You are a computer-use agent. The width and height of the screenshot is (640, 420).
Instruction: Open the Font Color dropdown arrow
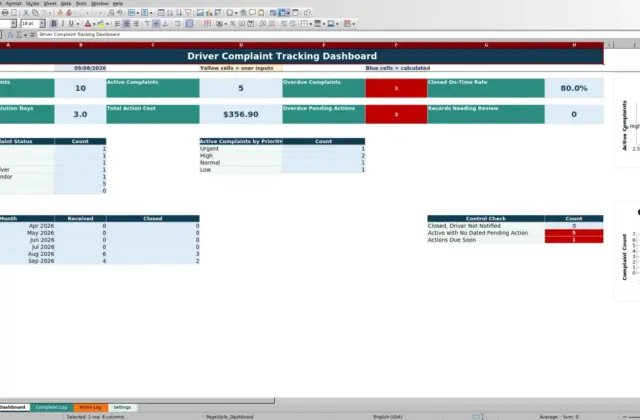(94, 24)
